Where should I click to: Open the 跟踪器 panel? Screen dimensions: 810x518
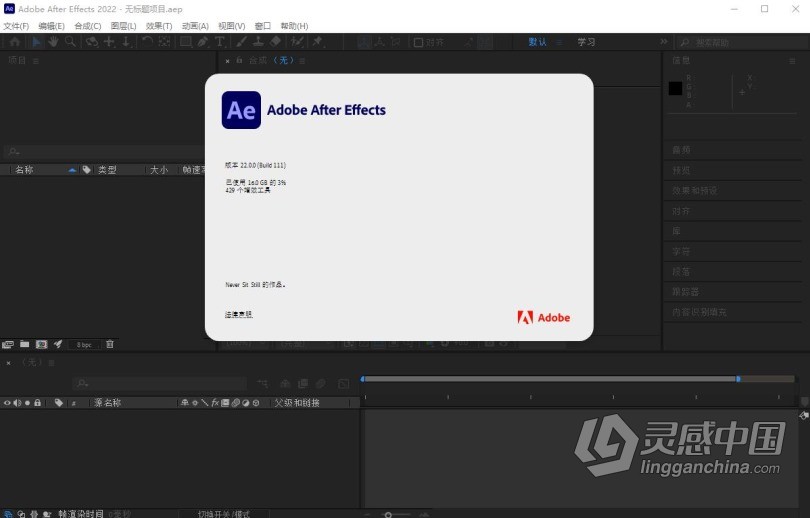click(x=686, y=292)
